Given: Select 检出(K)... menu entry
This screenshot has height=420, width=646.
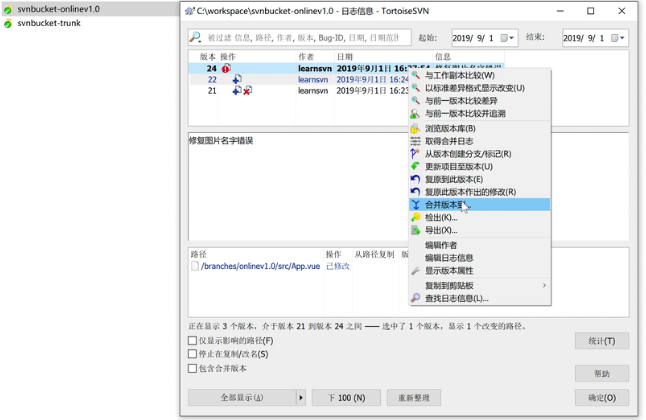Looking at the screenshot, I should [x=480, y=218].
